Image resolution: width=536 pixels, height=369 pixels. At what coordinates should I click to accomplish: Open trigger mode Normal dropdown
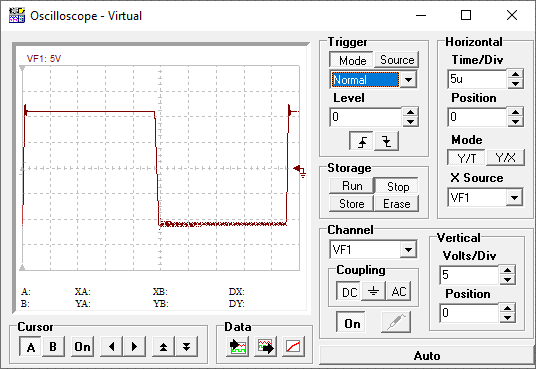(x=408, y=80)
